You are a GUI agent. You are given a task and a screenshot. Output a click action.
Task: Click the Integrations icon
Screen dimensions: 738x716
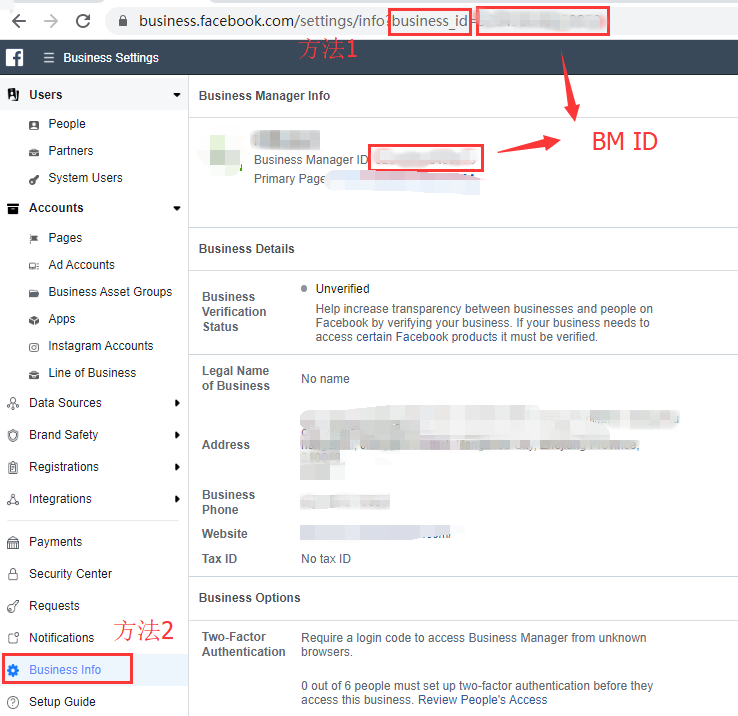coord(13,499)
